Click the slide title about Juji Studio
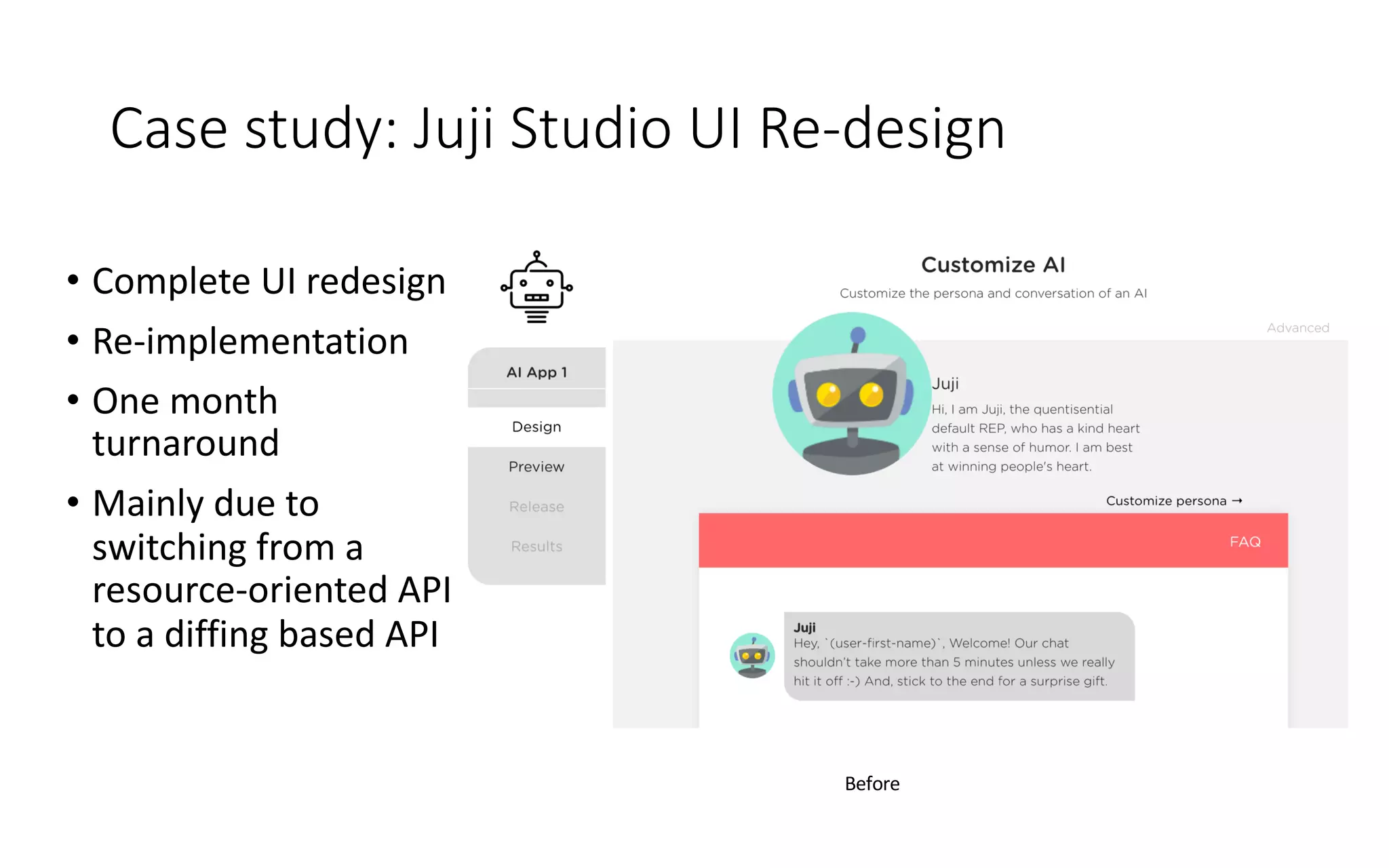Screen dimensions: 1389x868 557,128
